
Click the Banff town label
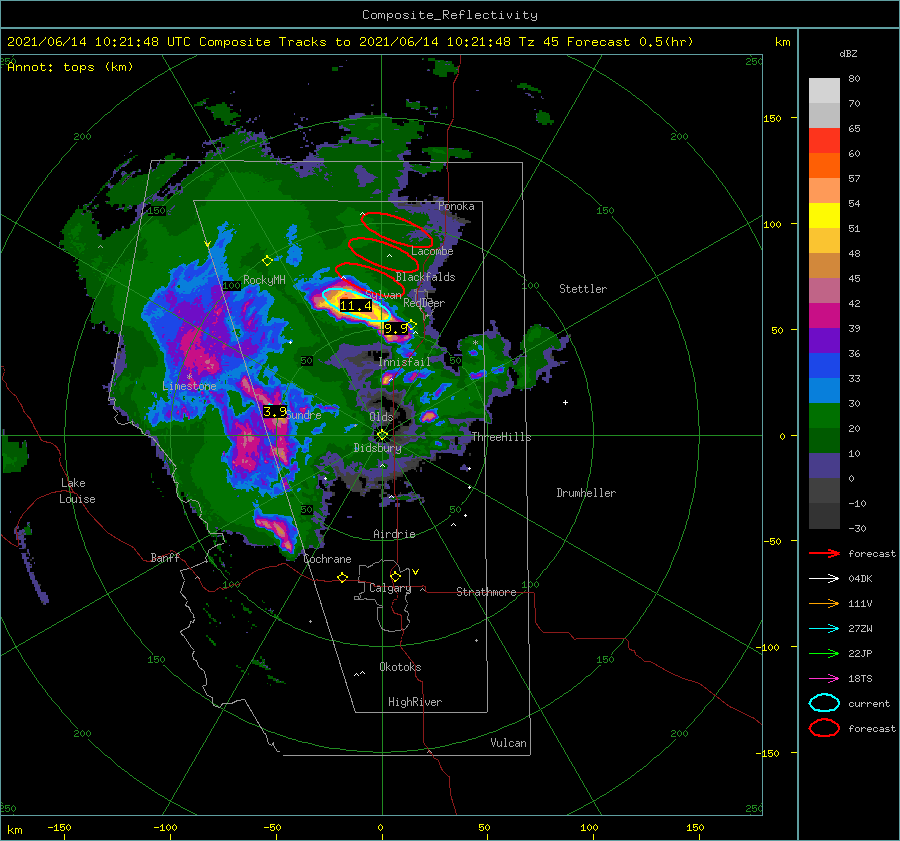(x=165, y=558)
